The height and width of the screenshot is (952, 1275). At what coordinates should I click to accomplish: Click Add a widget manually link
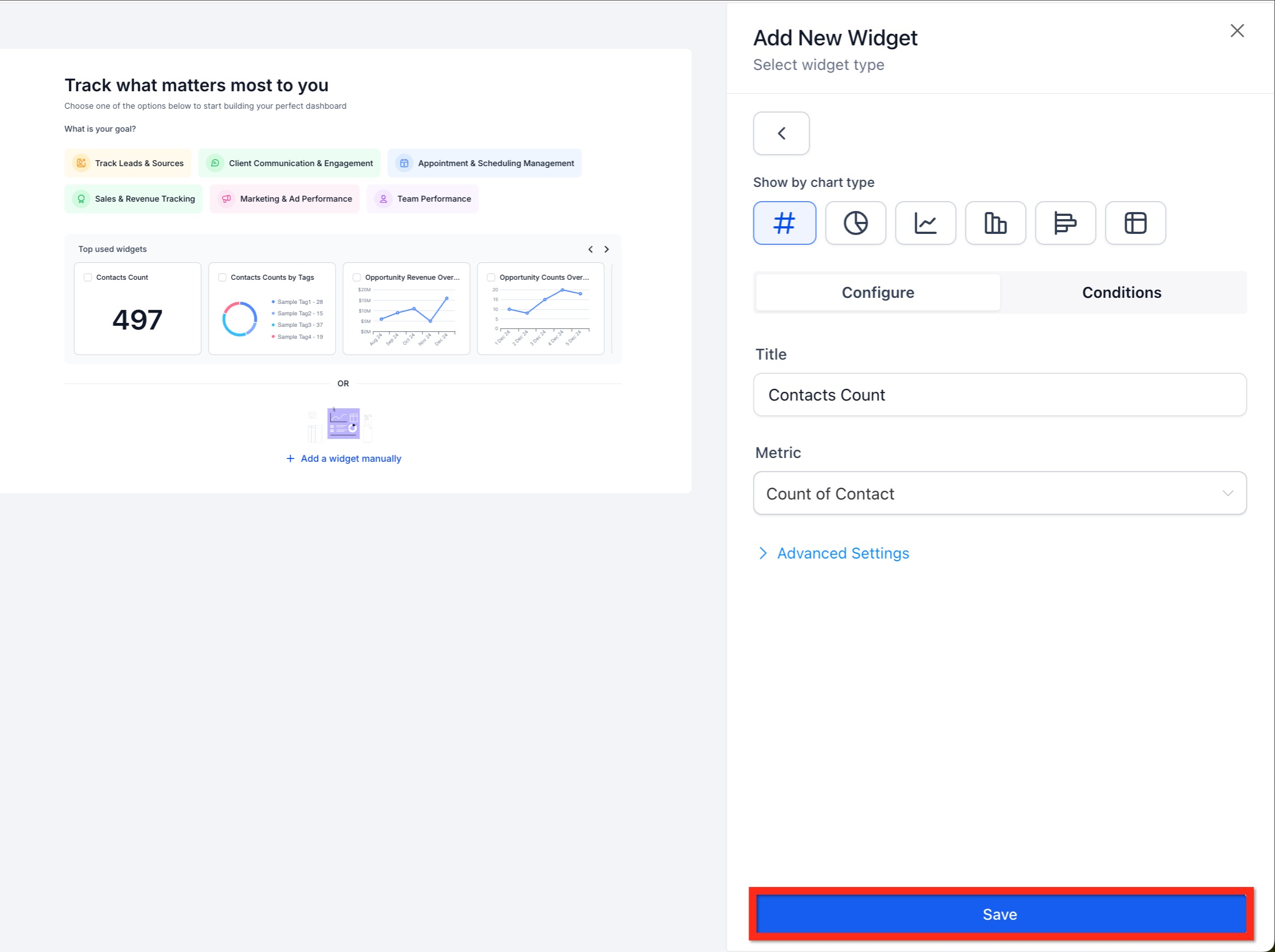[x=350, y=459]
